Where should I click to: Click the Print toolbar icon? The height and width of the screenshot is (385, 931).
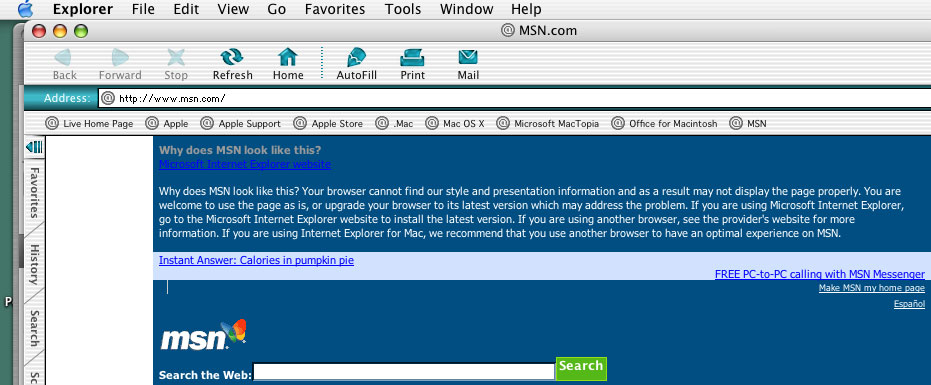tap(412, 58)
